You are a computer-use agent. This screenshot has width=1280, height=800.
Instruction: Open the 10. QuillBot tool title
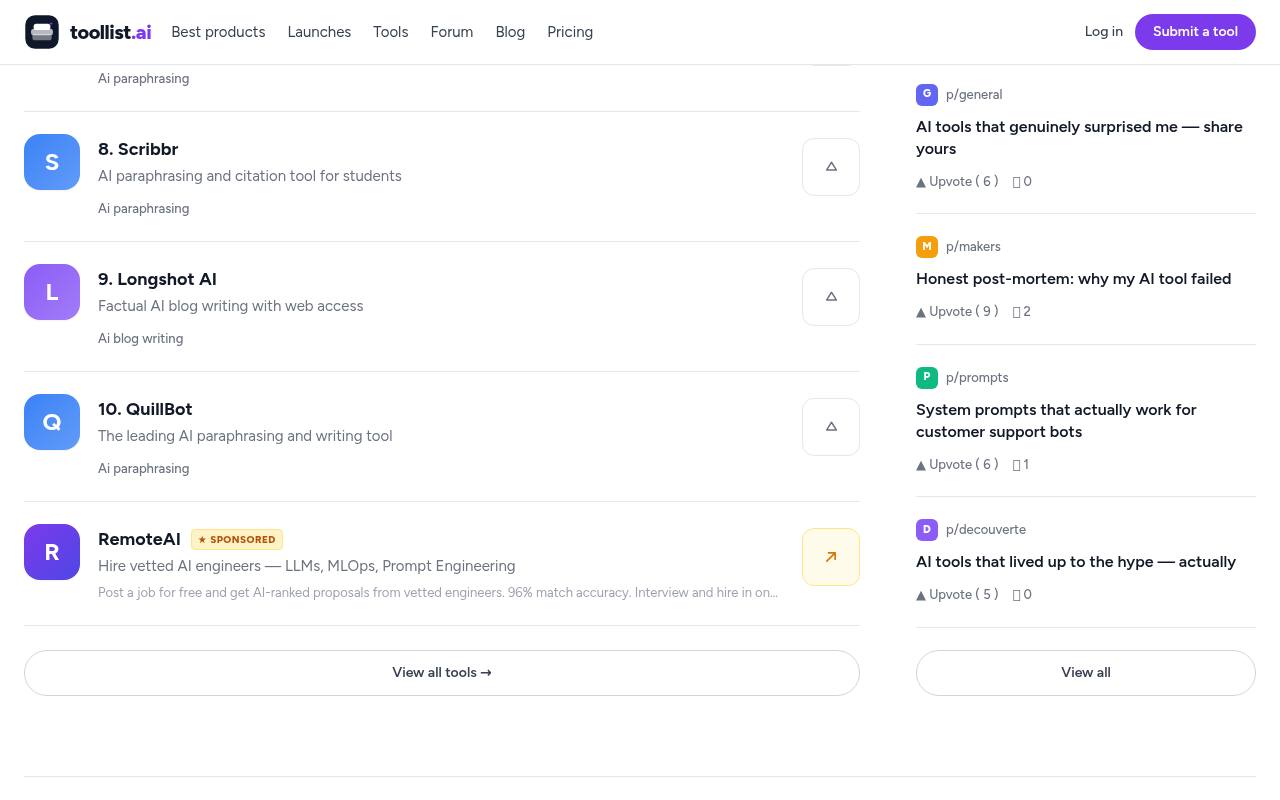pyautogui.click(x=145, y=410)
